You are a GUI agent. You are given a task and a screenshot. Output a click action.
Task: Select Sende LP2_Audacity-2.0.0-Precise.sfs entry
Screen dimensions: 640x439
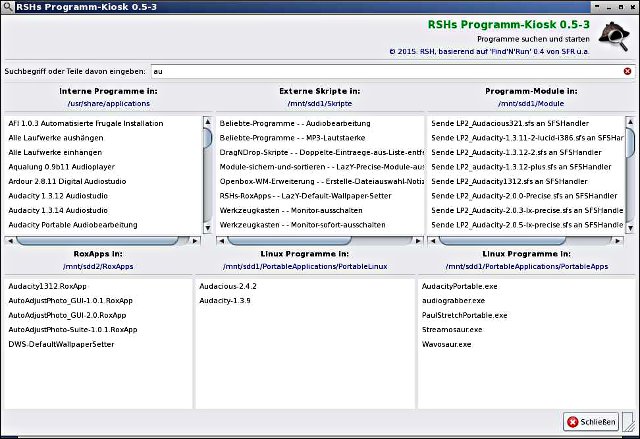coord(526,196)
